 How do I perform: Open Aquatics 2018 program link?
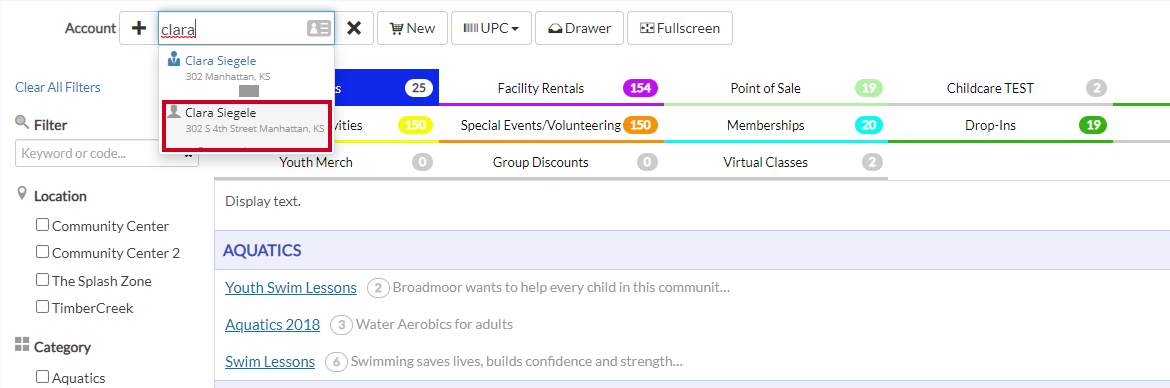[272, 325]
